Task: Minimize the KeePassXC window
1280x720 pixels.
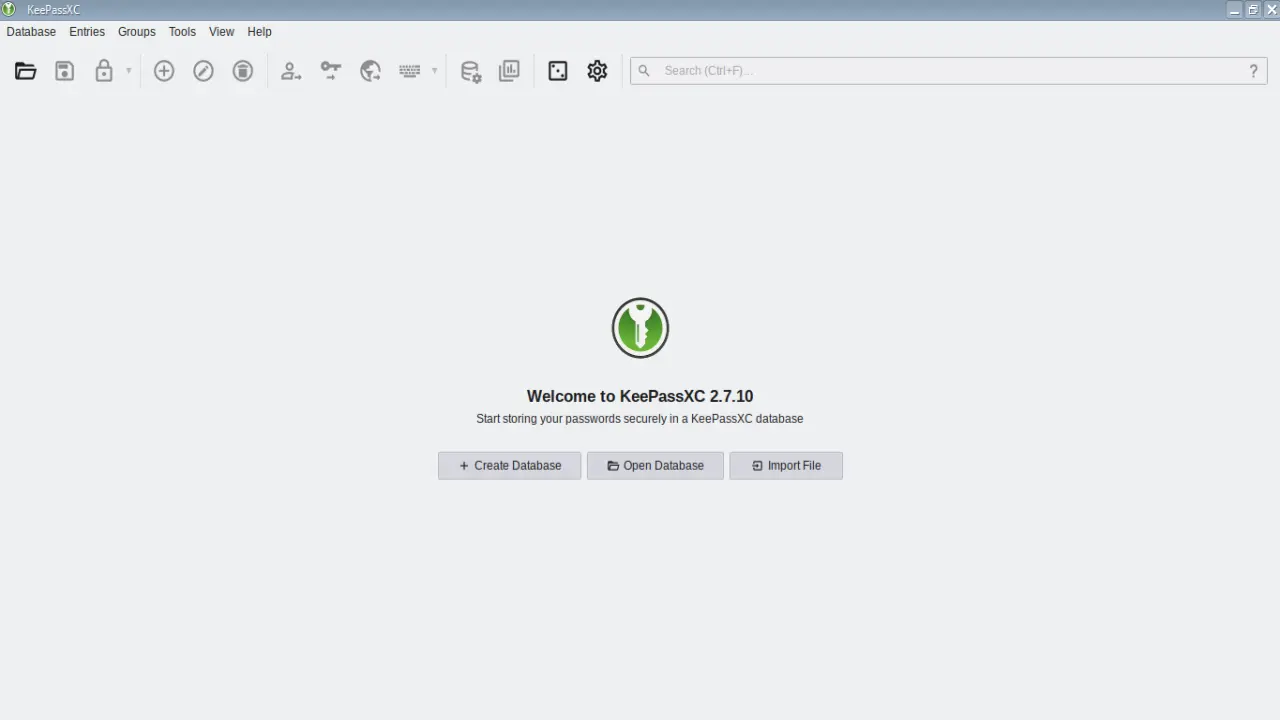Action: tap(1234, 10)
